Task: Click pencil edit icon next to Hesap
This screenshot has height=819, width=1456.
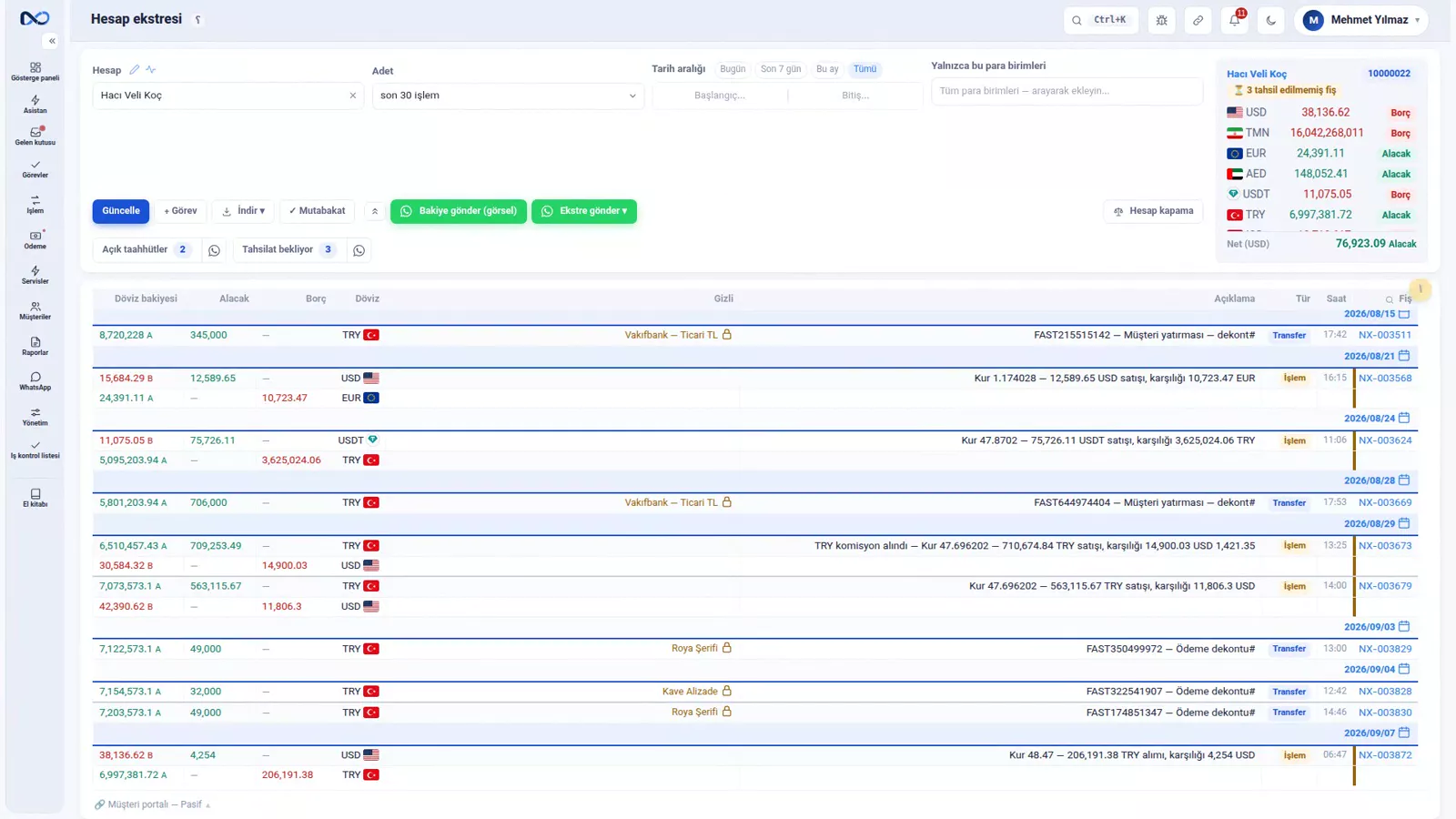Action: (135, 70)
